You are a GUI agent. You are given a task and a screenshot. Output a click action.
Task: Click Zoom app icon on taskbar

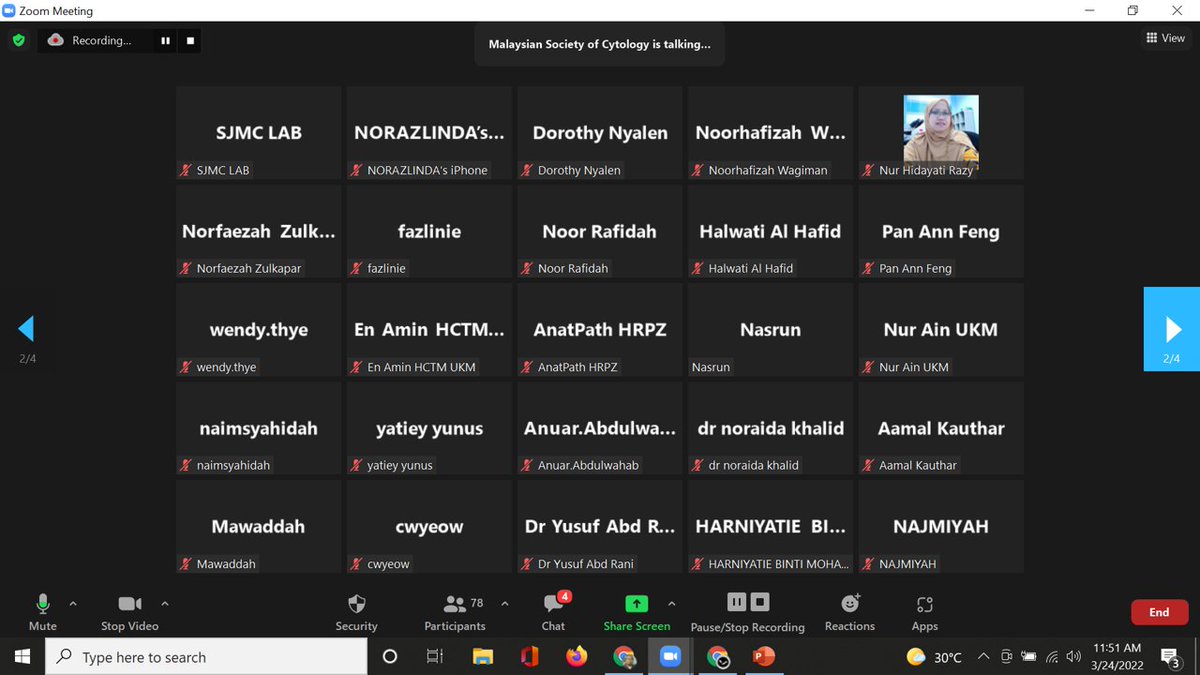tap(669, 657)
